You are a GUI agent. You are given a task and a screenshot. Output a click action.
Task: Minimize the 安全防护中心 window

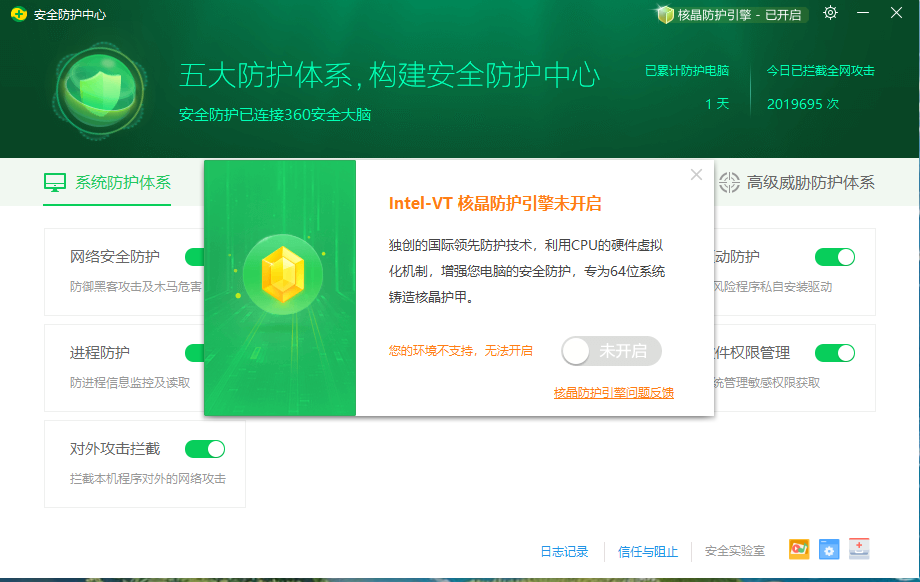click(863, 13)
